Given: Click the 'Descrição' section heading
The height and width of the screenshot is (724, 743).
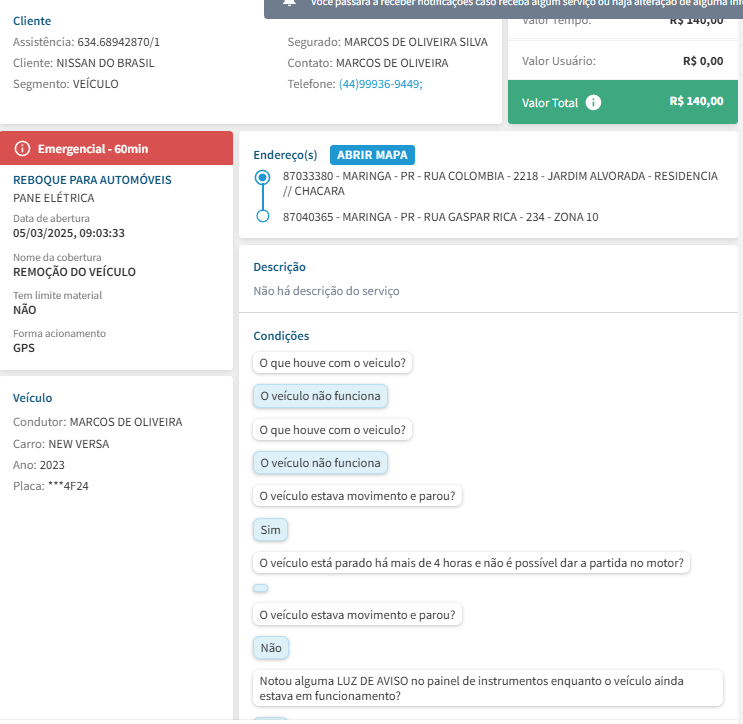Looking at the screenshot, I should tap(279, 267).
